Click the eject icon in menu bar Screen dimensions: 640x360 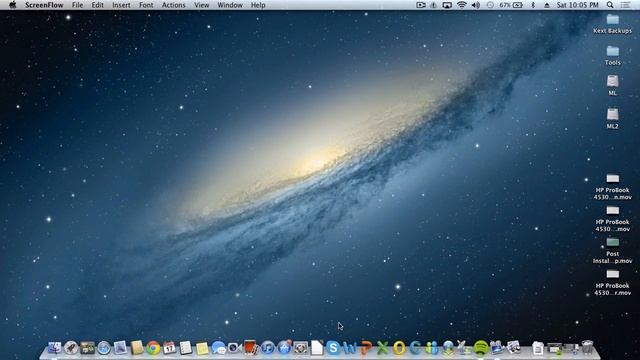pos(547,5)
